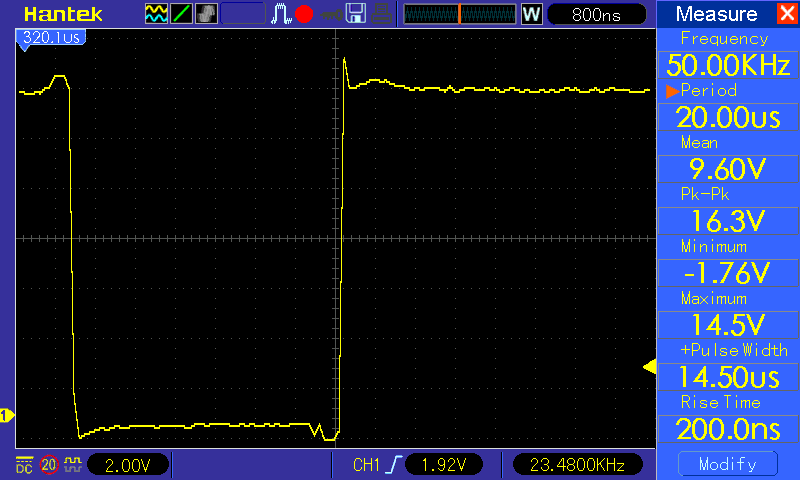
Task: Select the Rise Time measurement label
Action: coord(720,402)
